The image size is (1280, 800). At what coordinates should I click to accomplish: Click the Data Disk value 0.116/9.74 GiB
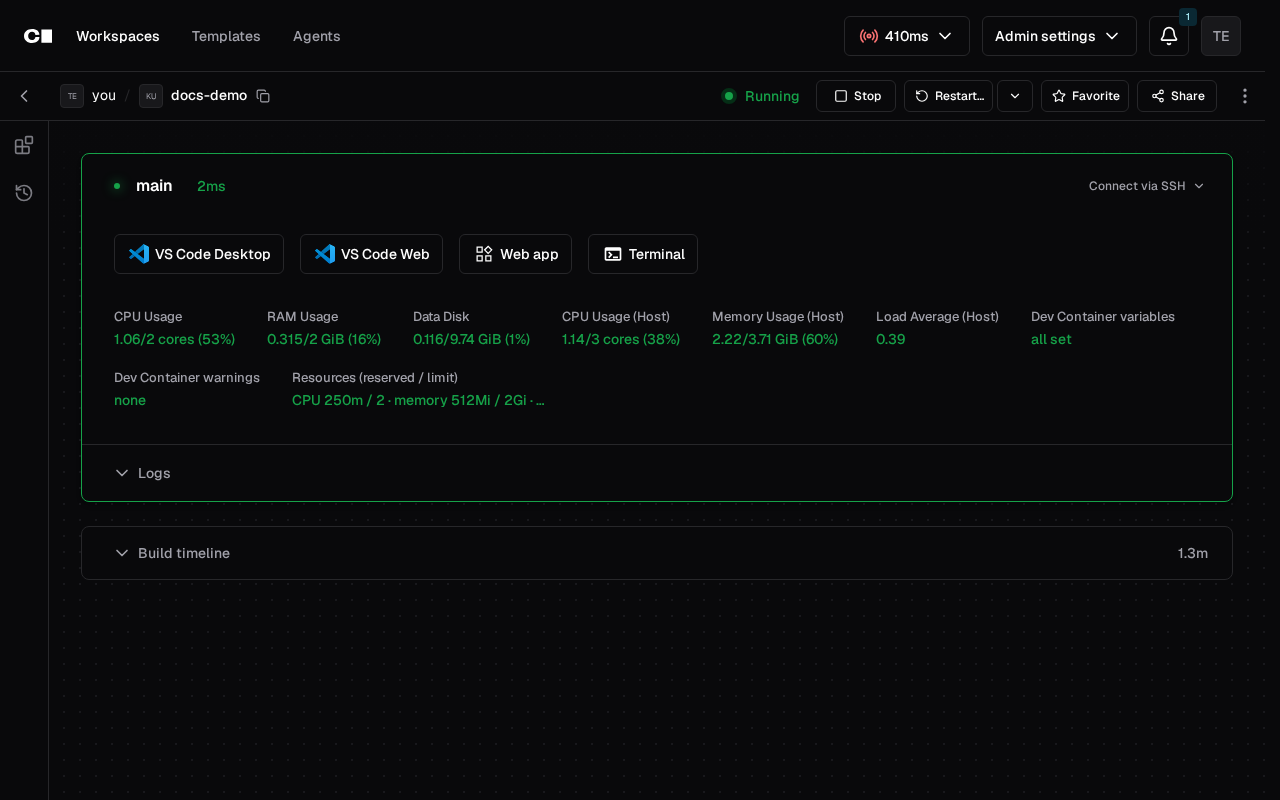472,339
